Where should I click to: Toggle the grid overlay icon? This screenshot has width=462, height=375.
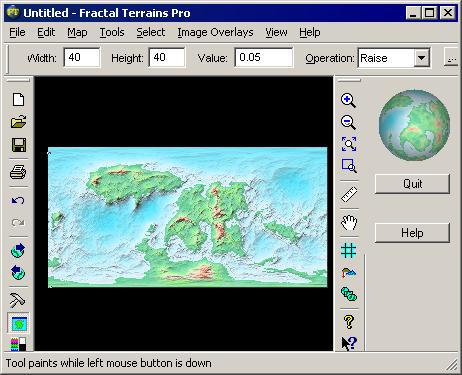click(349, 250)
